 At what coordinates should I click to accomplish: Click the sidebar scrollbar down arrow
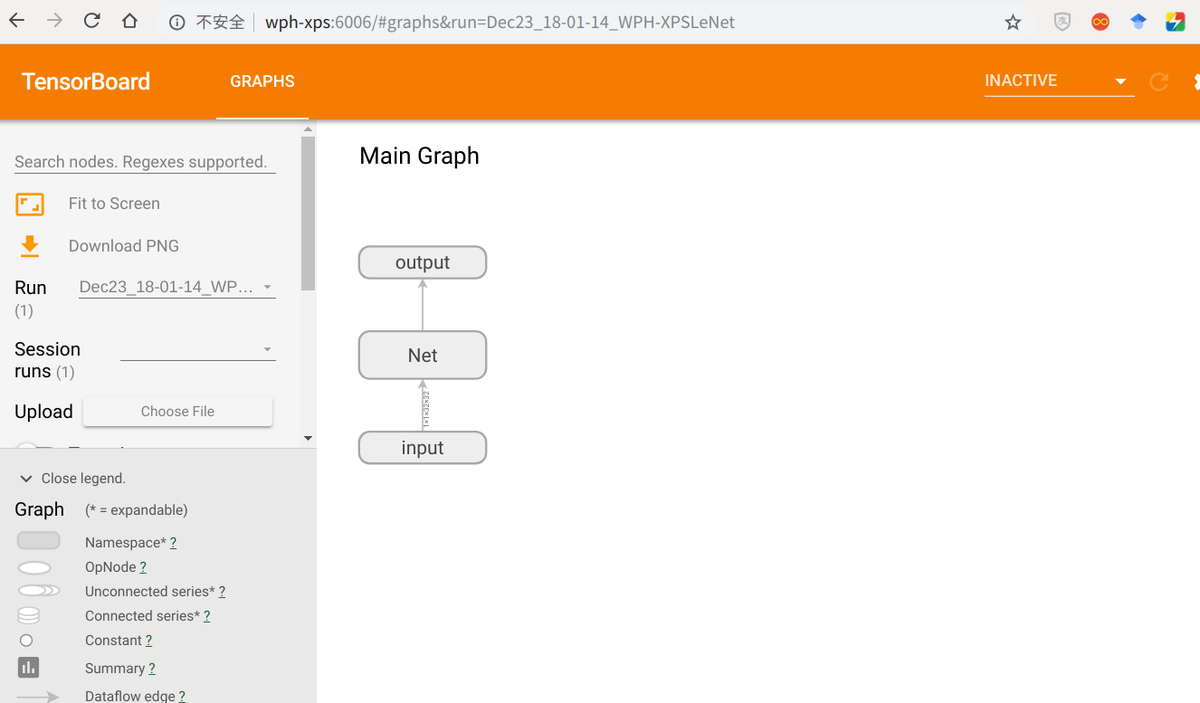tap(308, 438)
